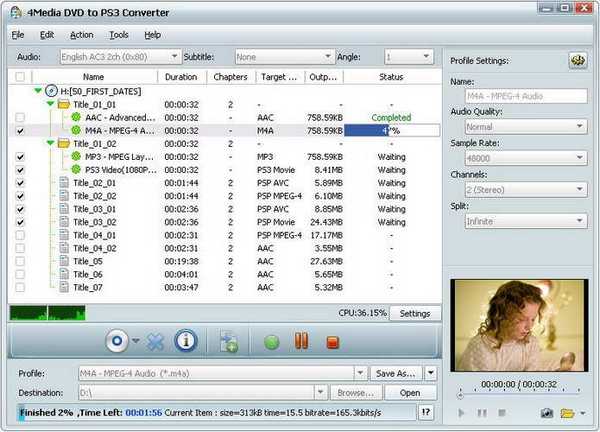Click the Title_02_01 file icon
600x432 pixels.
64,183
